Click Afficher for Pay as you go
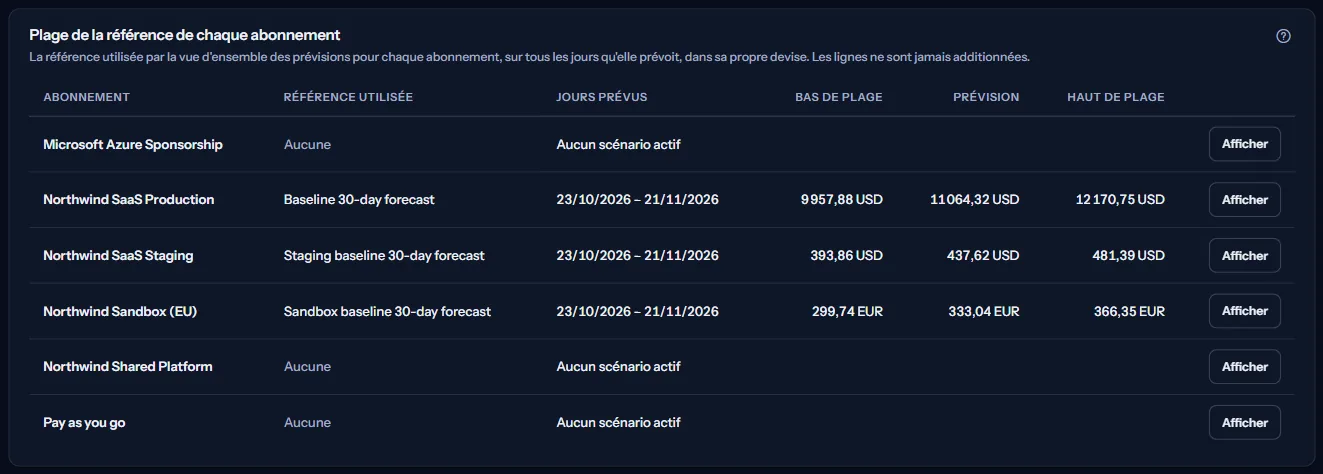This screenshot has width=1323, height=474. (x=1244, y=422)
